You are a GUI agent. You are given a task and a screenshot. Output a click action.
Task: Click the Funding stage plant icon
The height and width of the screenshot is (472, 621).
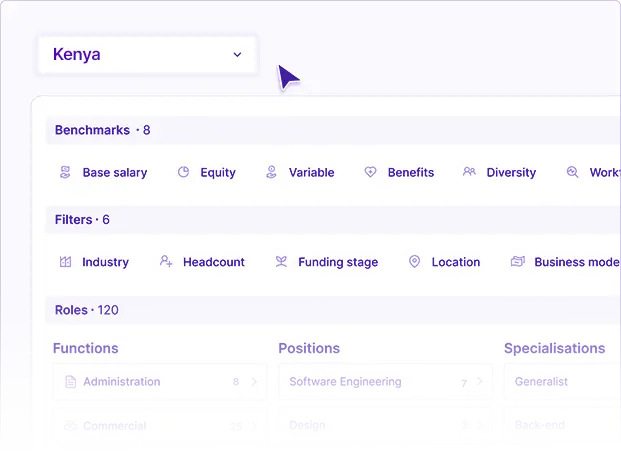point(281,262)
